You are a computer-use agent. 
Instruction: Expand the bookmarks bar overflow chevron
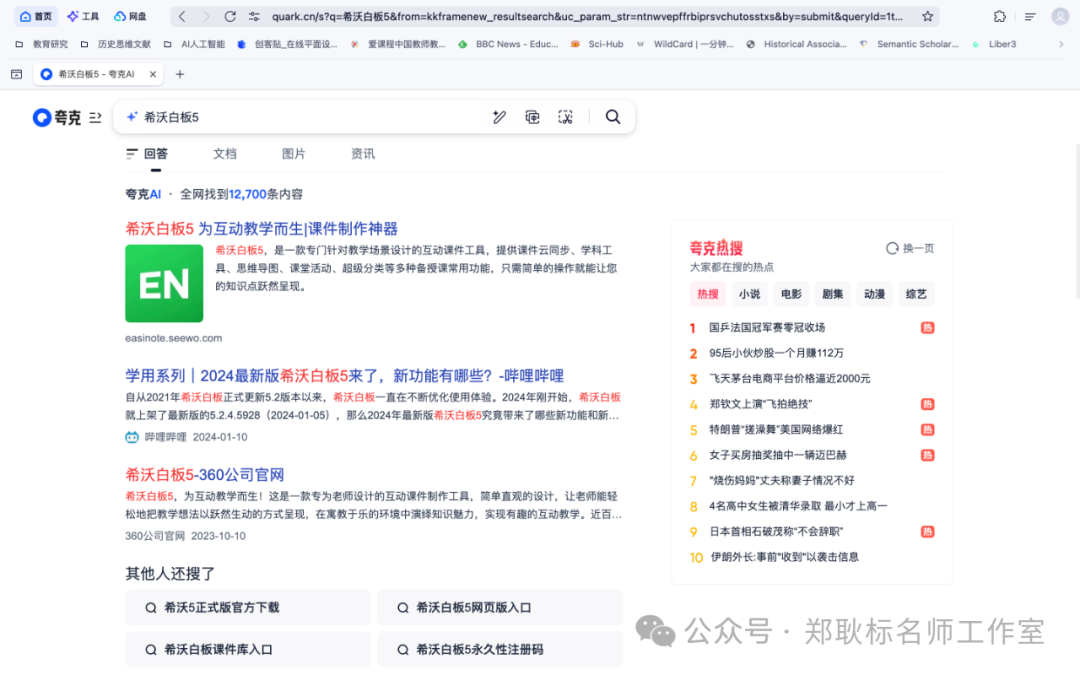click(1061, 44)
